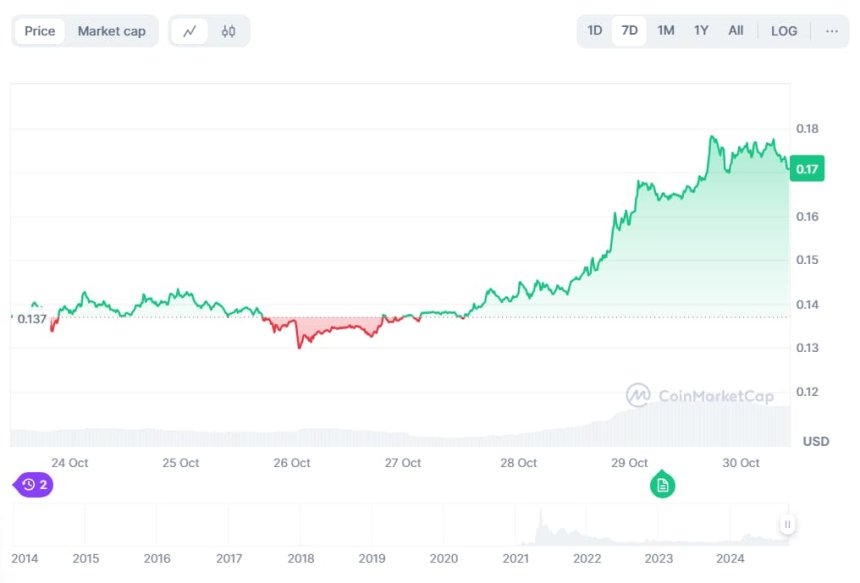Screen dimensions: 860x583
Task: Set time range to 1D
Action: coord(595,31)
